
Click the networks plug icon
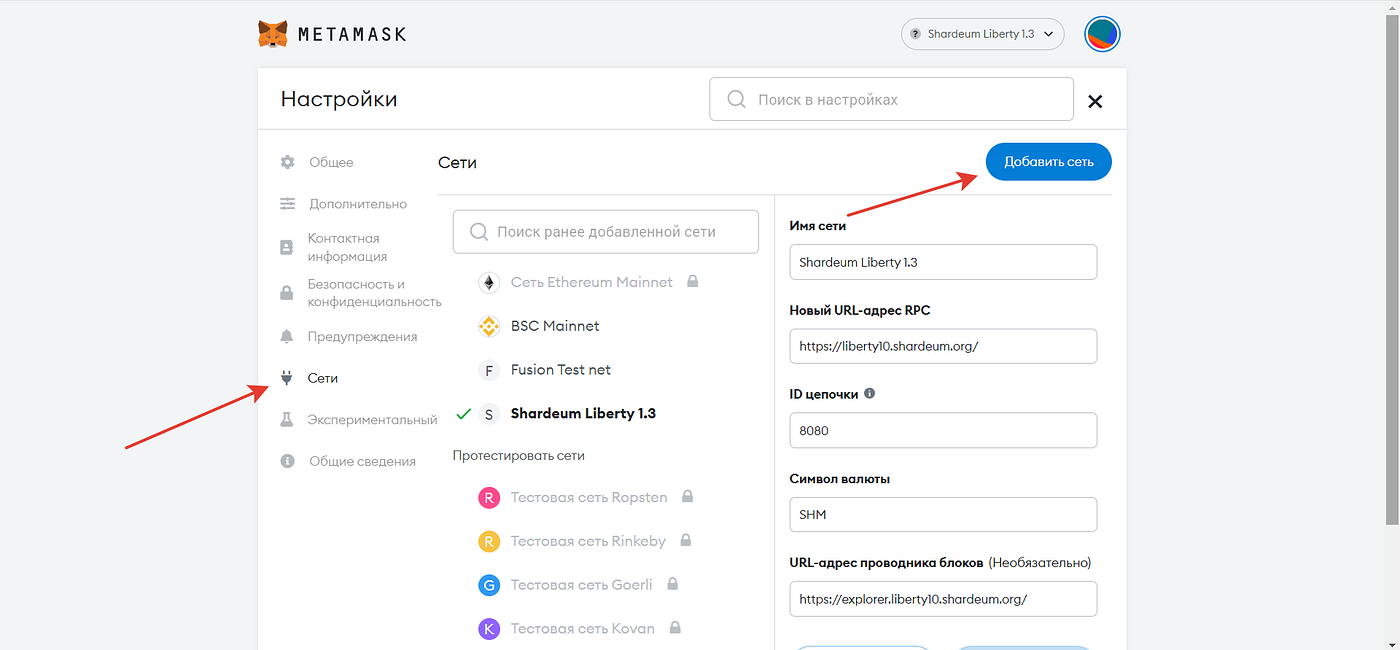[287, 378]
